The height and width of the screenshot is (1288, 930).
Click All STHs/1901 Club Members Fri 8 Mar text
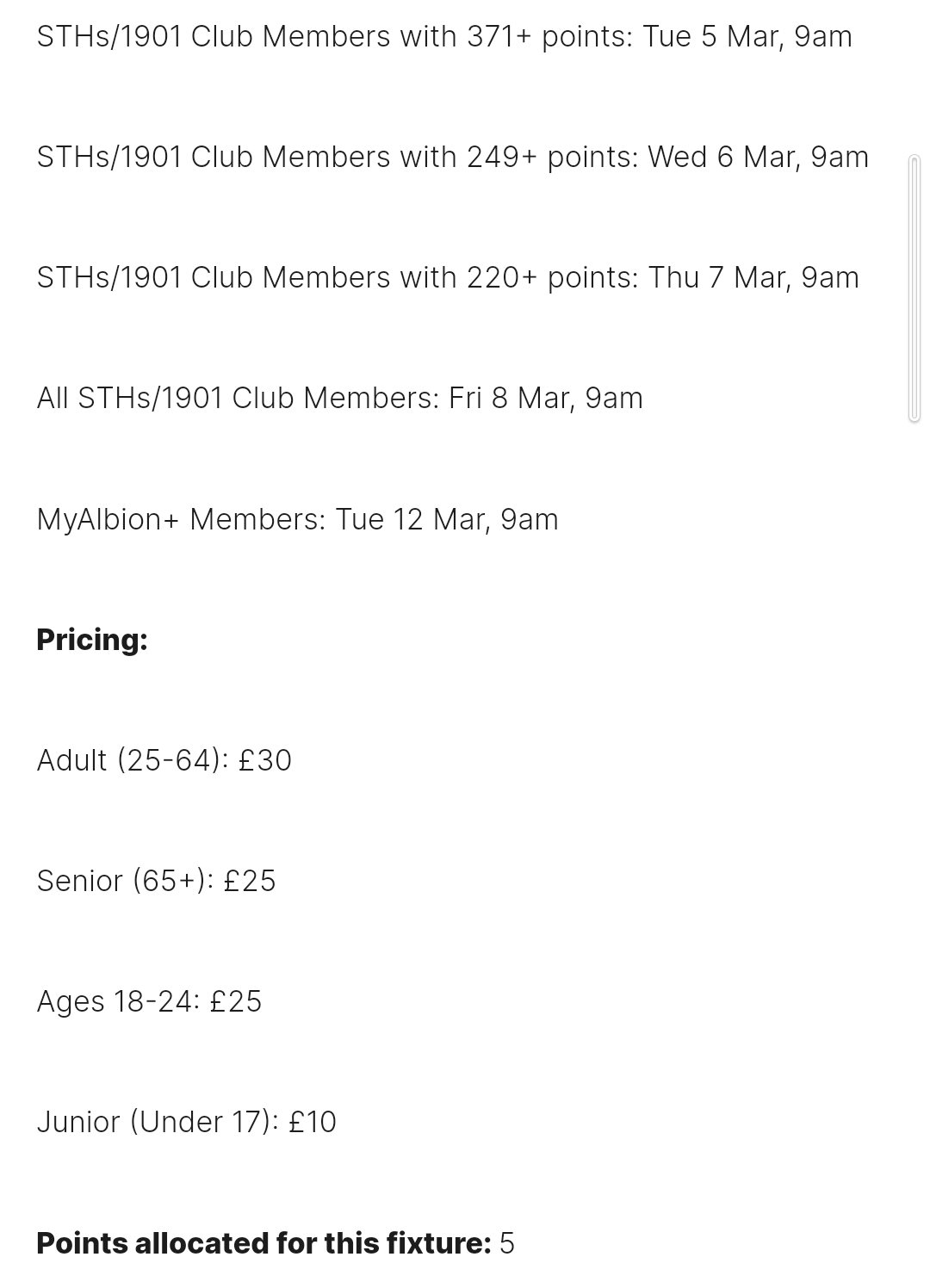[x=339, y=399]
